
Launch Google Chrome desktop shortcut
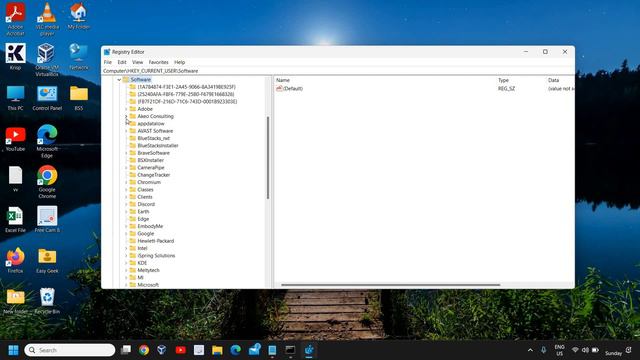tap(47, 182)
